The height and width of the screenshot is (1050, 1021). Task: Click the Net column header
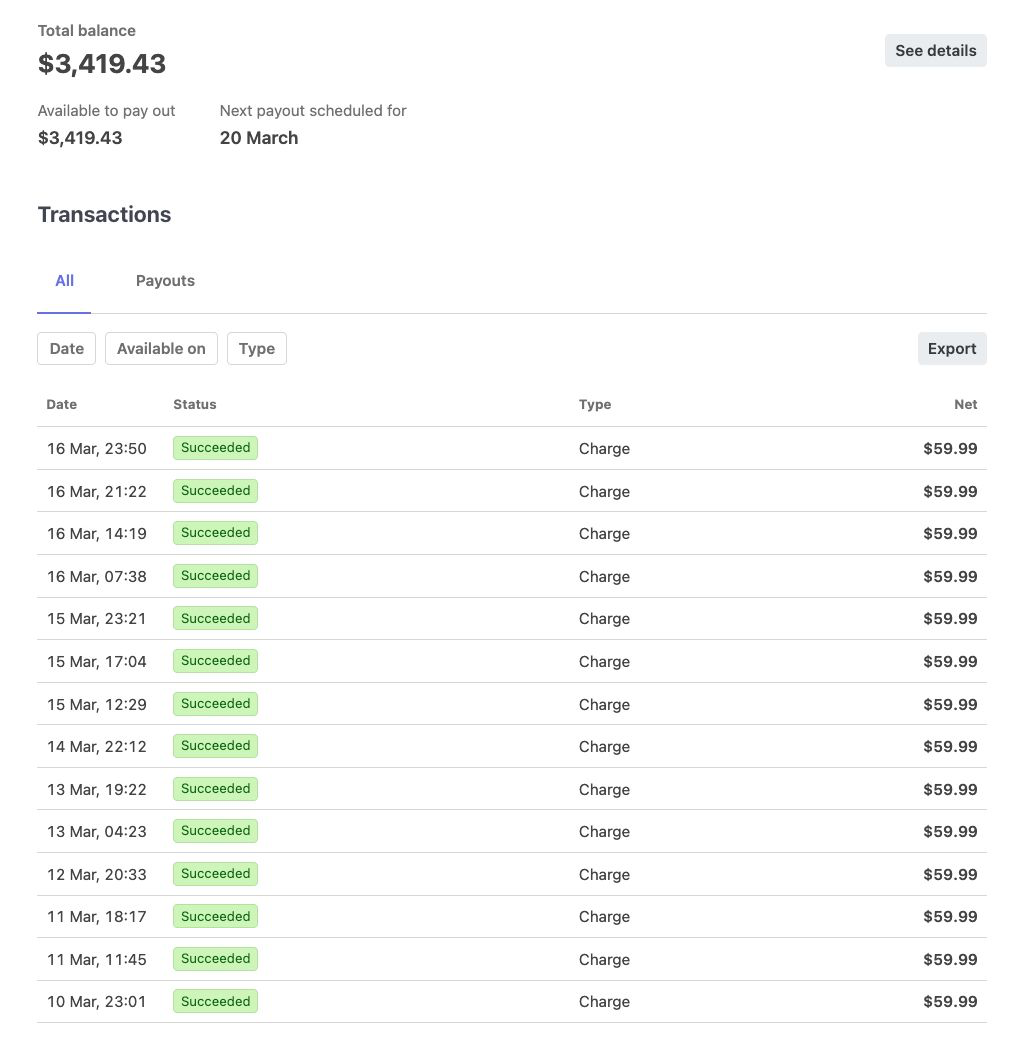(964, 404)
